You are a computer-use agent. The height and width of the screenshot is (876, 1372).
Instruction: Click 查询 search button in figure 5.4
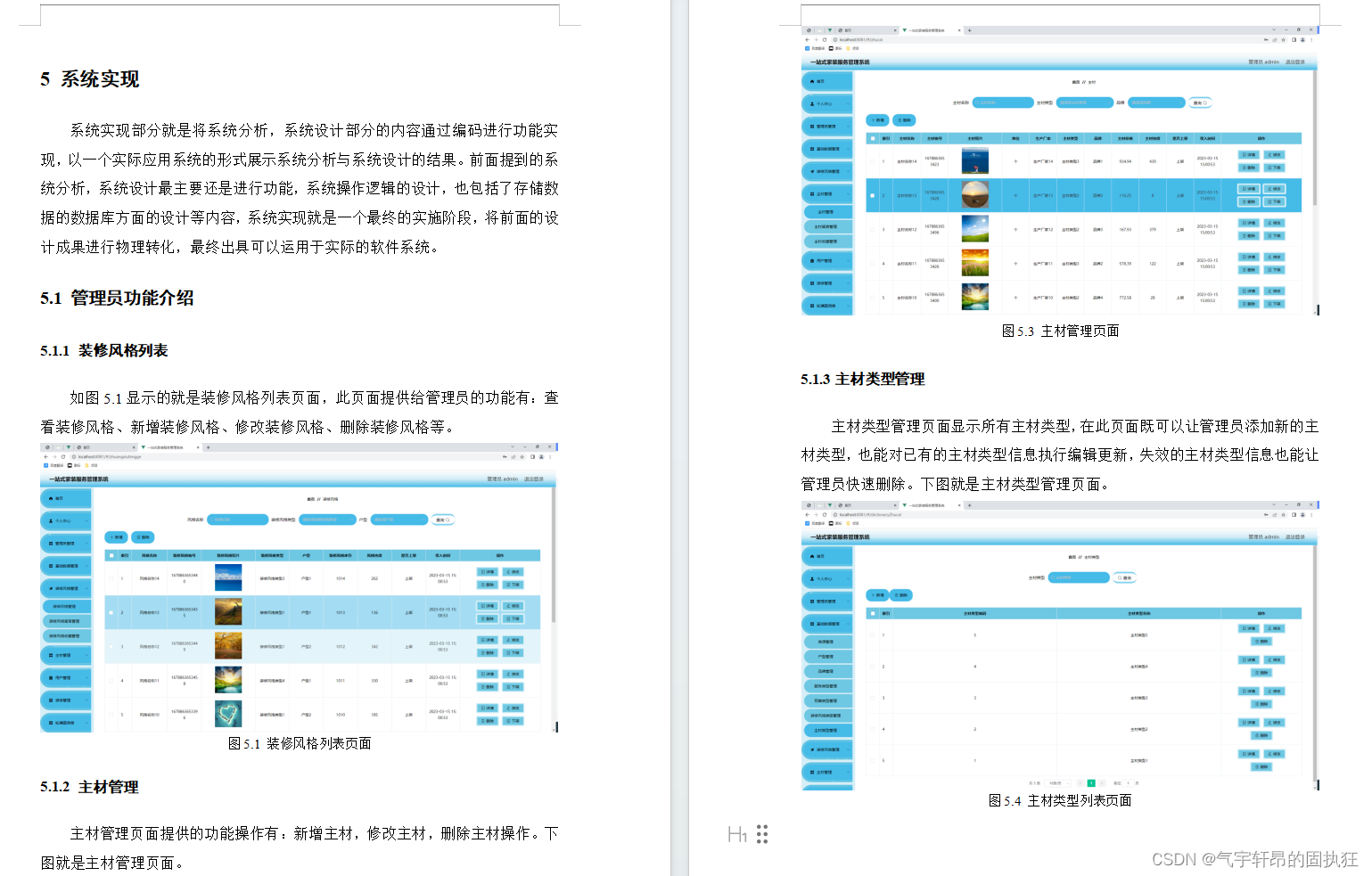click(1125, 577)
